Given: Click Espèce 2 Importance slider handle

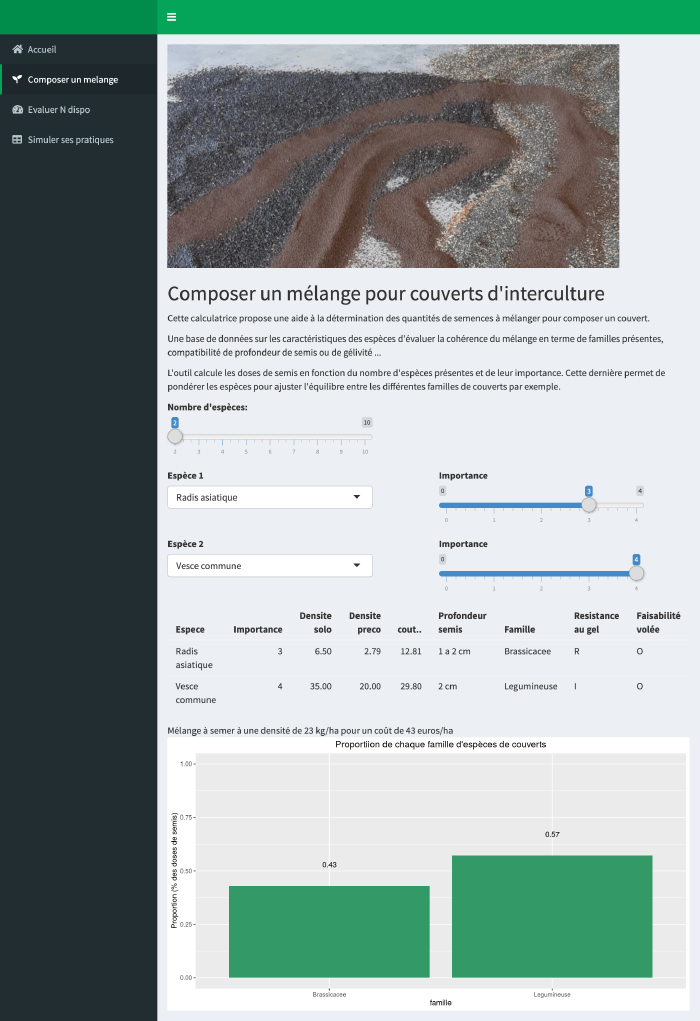Looking at the screenshot, I should tap(636, 573).
